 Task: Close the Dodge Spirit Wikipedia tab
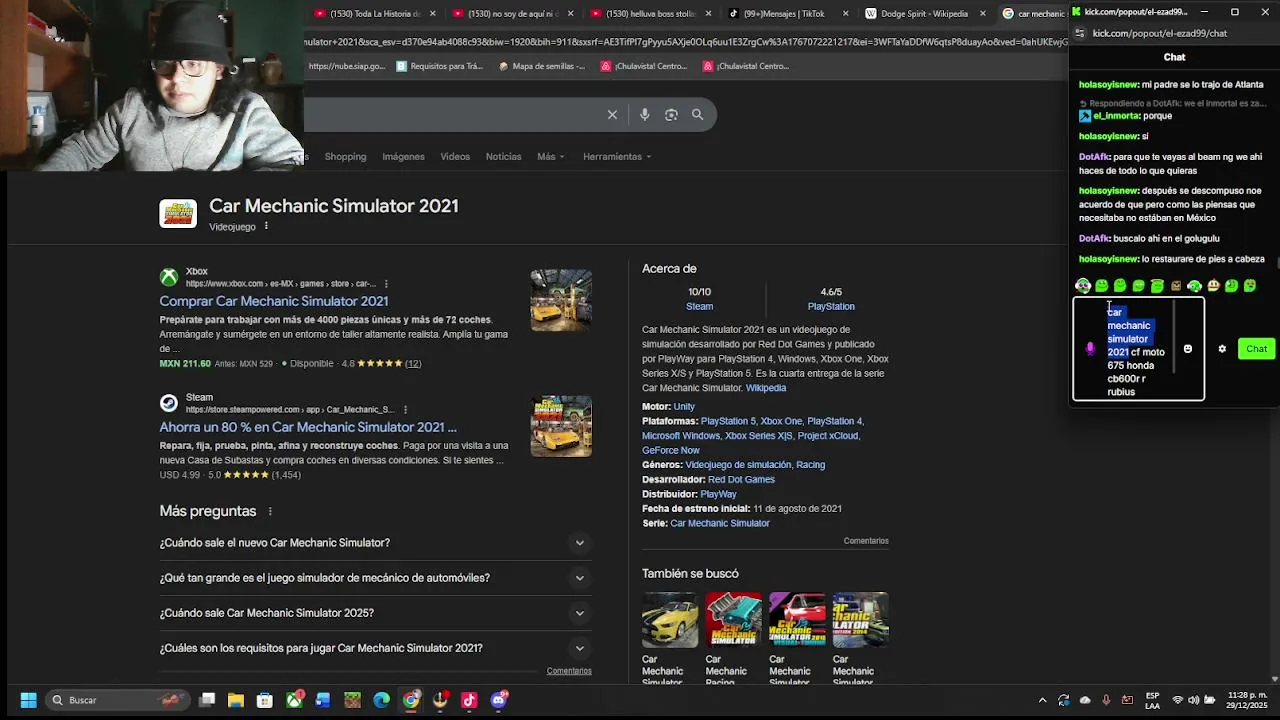[983, 13]
